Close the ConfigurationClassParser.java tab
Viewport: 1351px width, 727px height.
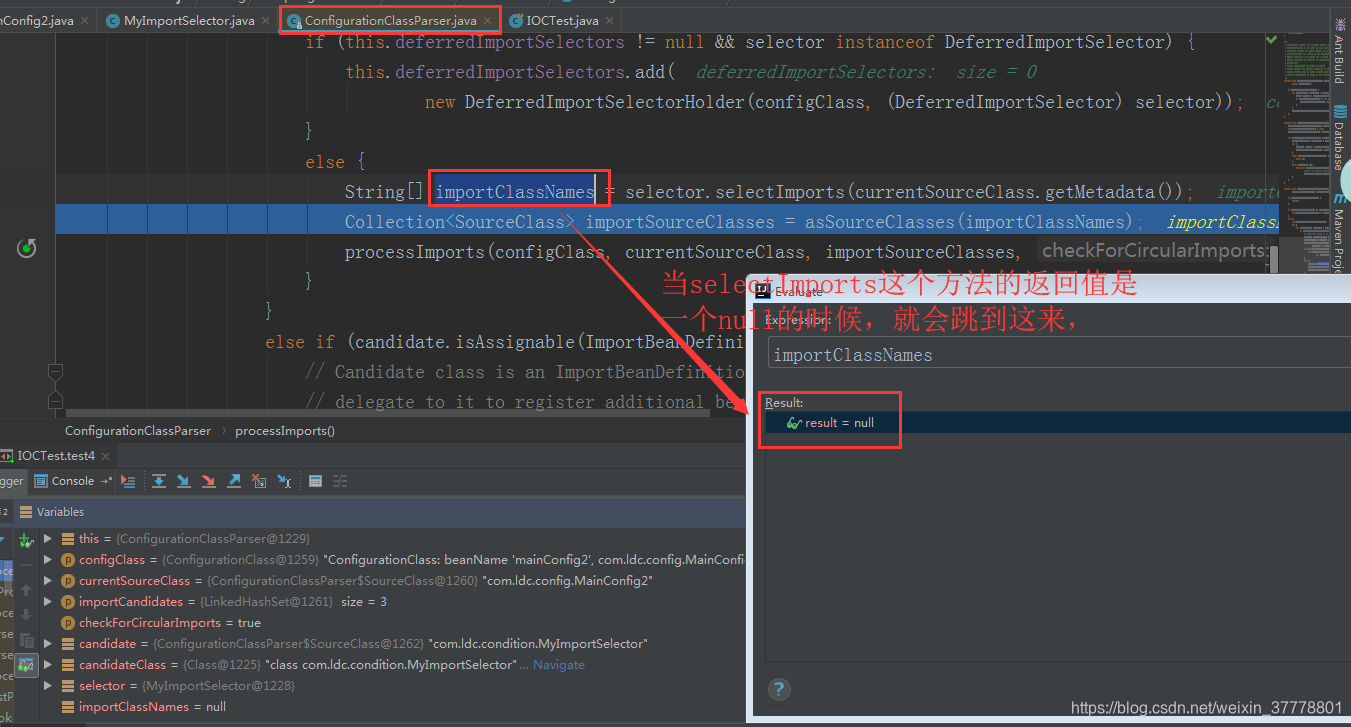488,20
